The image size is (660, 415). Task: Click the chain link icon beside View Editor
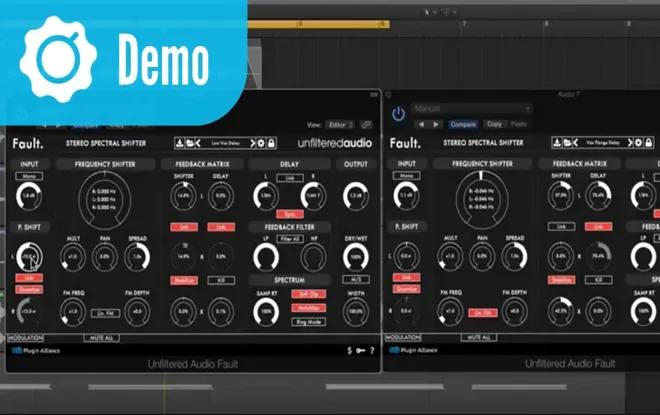click(366, 125)
